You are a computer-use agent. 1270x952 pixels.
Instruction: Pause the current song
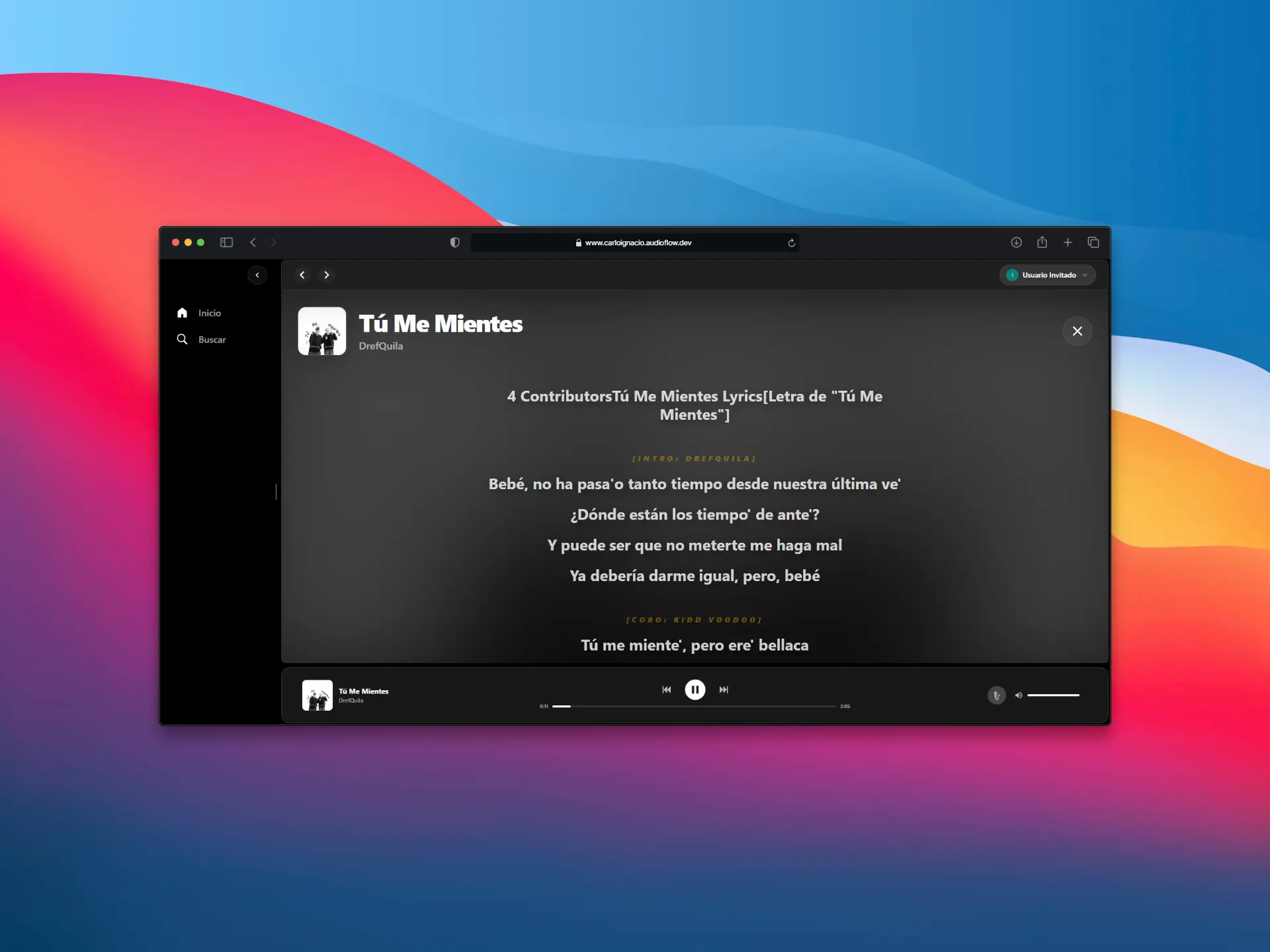click(695, 690)
